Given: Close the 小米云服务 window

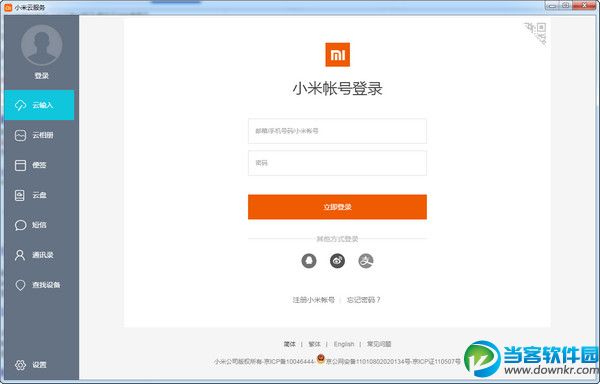Looking at the screenshot, I should [585, 6].
